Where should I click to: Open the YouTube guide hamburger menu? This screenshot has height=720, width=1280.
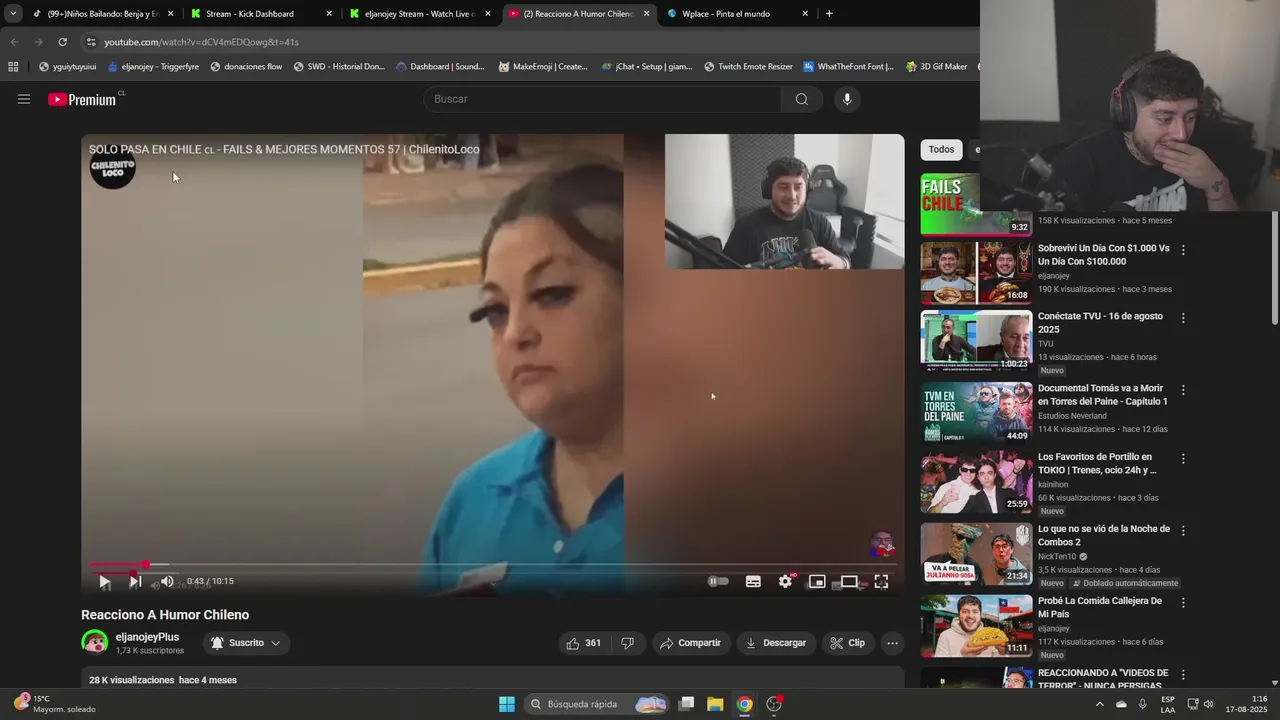(24, 99)
